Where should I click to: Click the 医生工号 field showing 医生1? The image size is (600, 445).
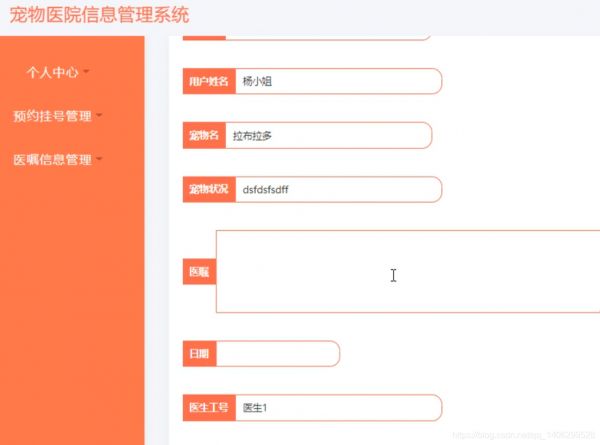339,408
